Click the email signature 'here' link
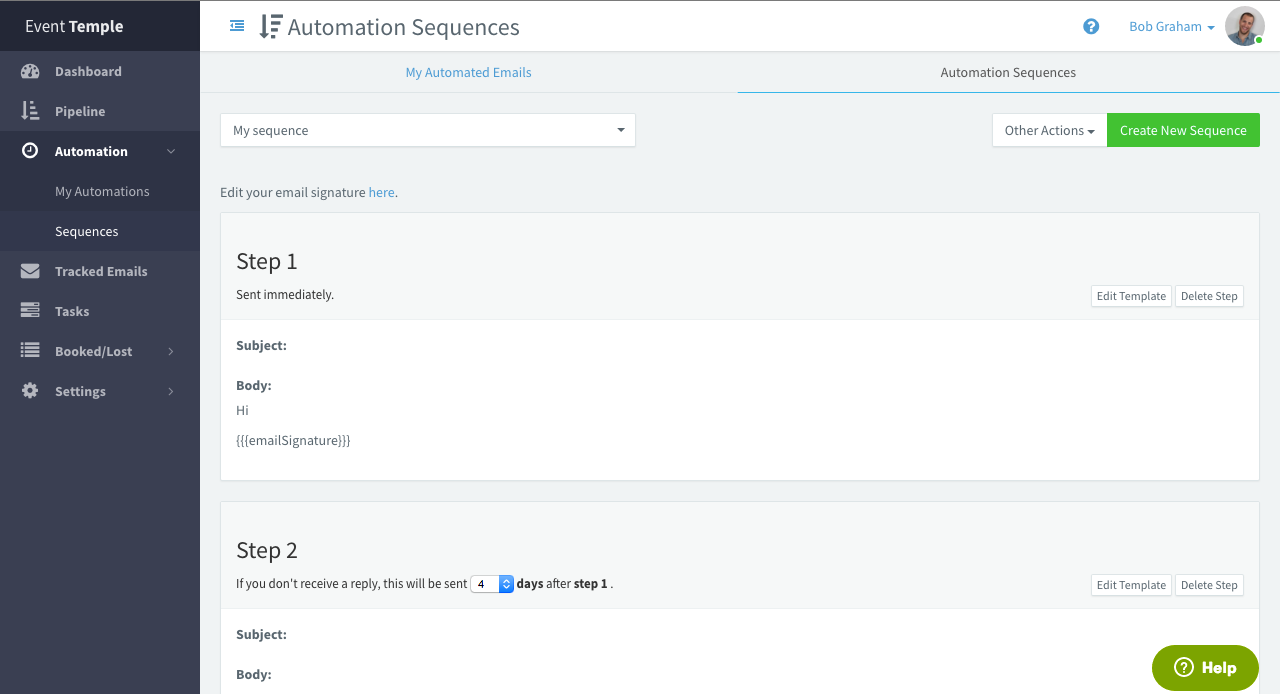1280x694 pixels. point(381,192)
